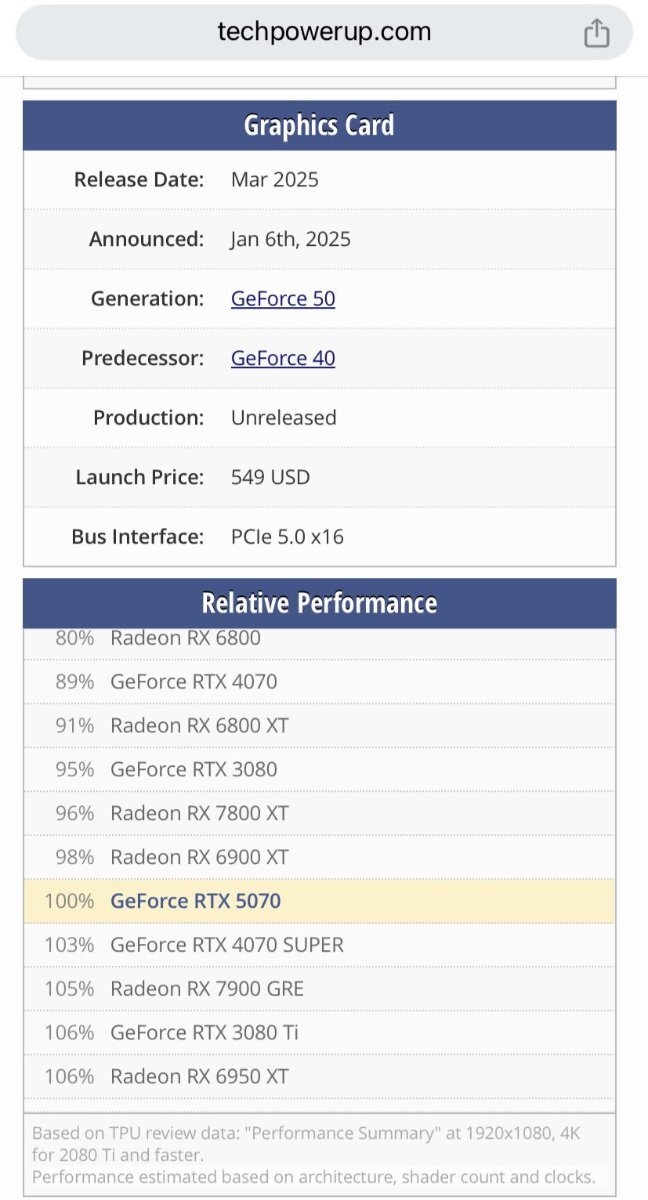
Task: Click the Production label
Action: 149,418
